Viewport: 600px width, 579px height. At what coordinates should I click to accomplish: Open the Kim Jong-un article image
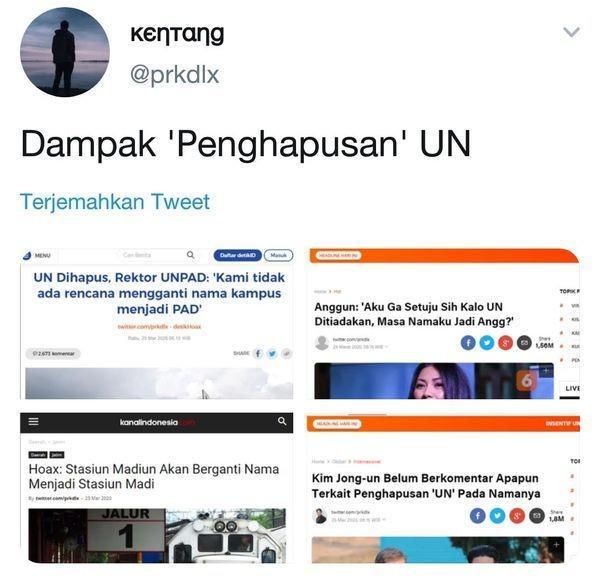(438, 550)
